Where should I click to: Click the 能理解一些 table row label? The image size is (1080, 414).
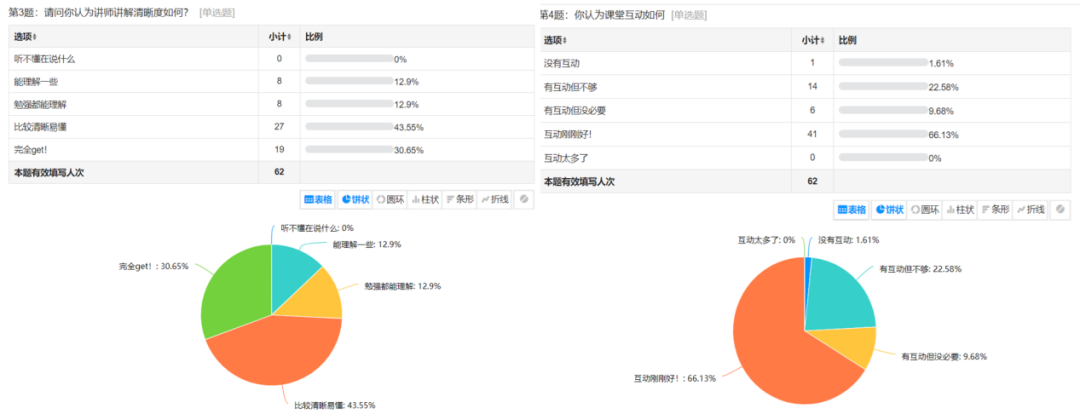click(x=36, y=81)
